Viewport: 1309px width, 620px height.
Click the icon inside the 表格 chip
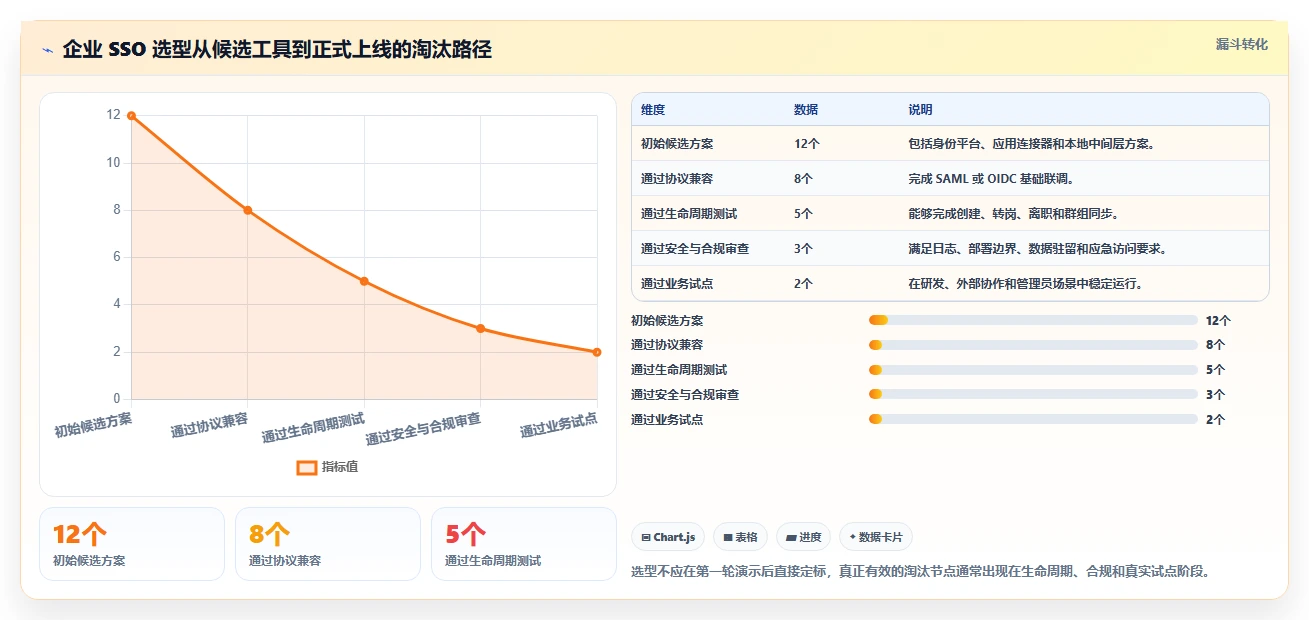point(728,538)
